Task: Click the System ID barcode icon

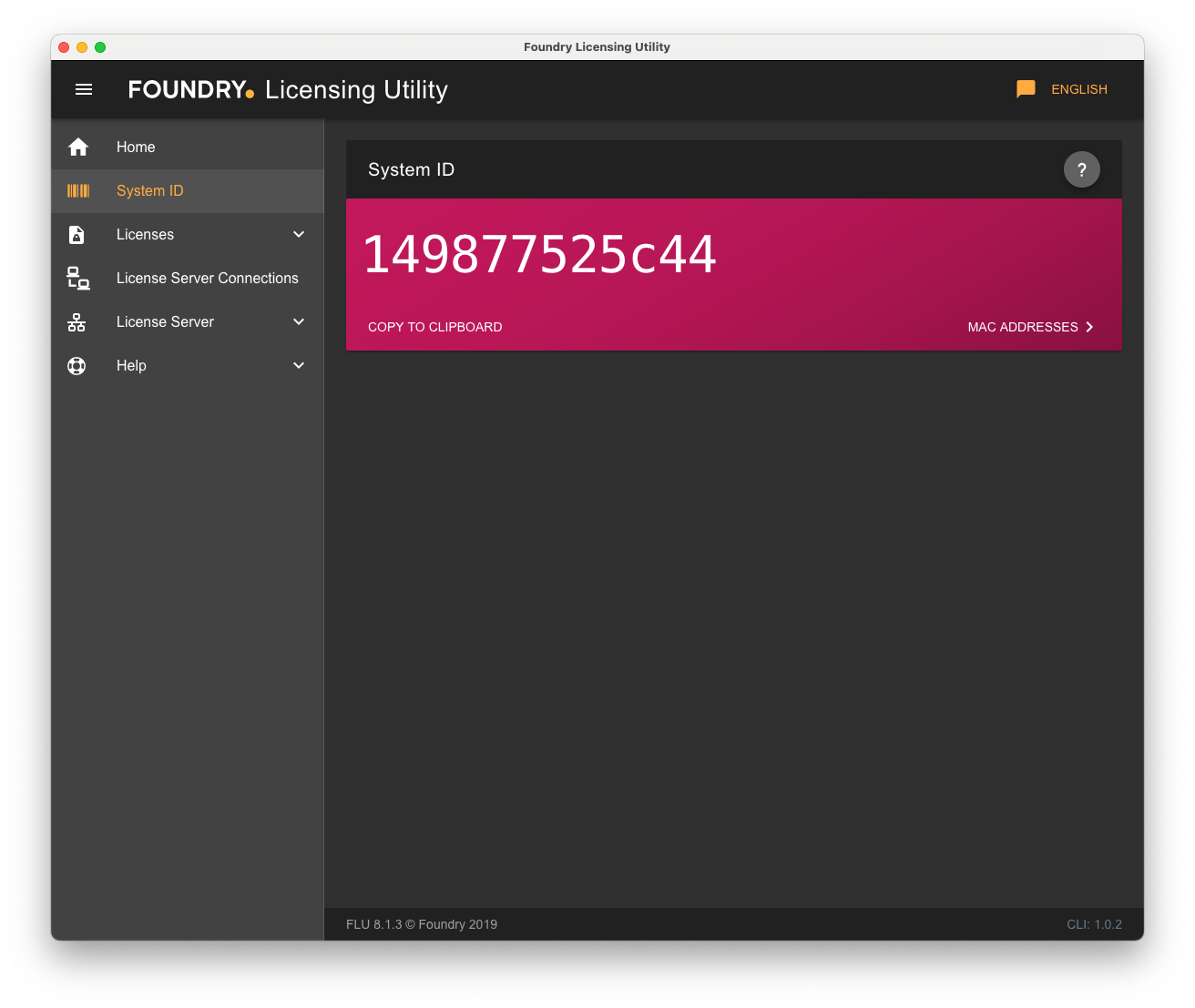Action: coord(78,190)
